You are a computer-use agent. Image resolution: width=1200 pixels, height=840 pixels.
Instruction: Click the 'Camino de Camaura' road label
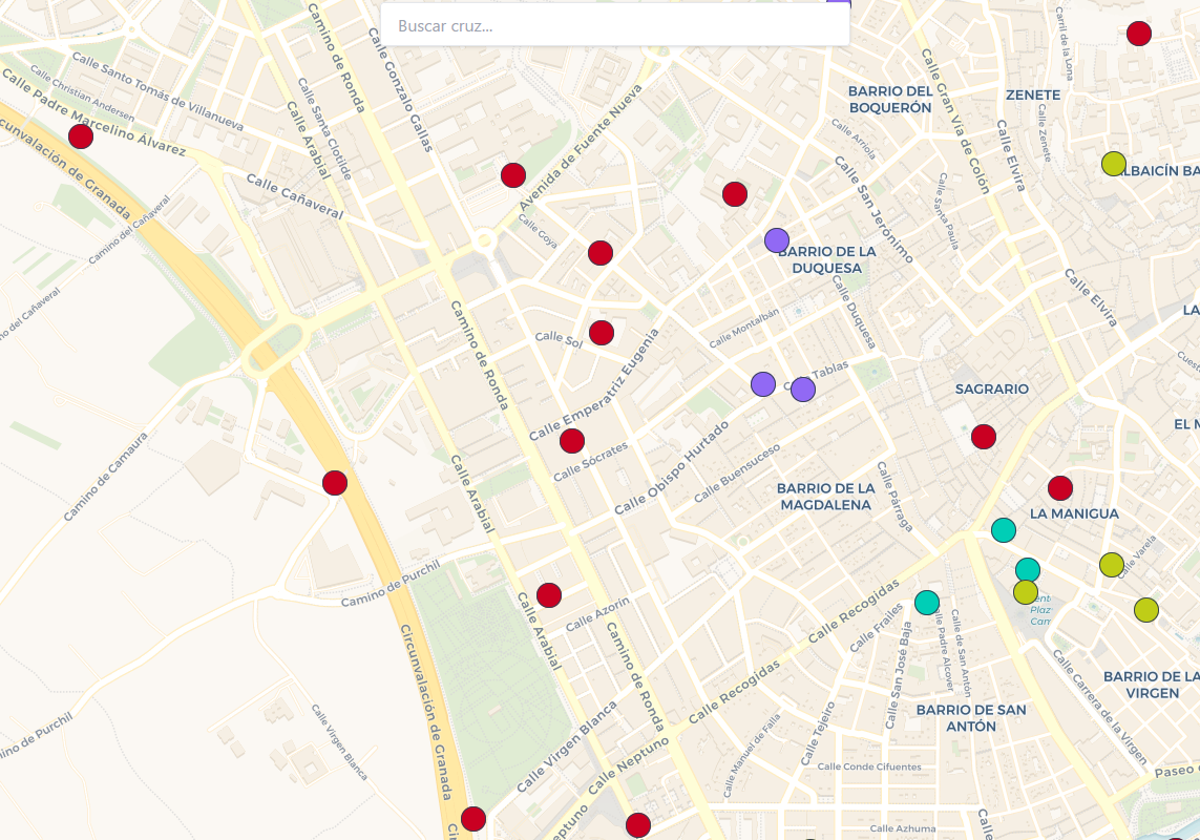click(x=105, y=476)
